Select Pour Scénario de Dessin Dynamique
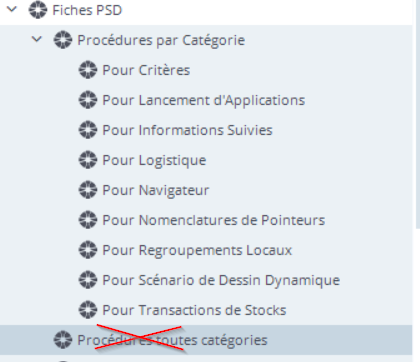Viewport: 420px width, 362px height. point(221,280)
